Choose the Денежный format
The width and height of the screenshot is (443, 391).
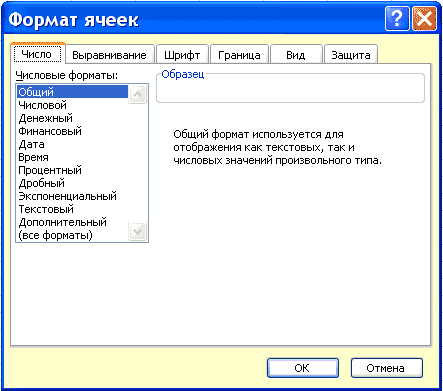pos(72,118)
